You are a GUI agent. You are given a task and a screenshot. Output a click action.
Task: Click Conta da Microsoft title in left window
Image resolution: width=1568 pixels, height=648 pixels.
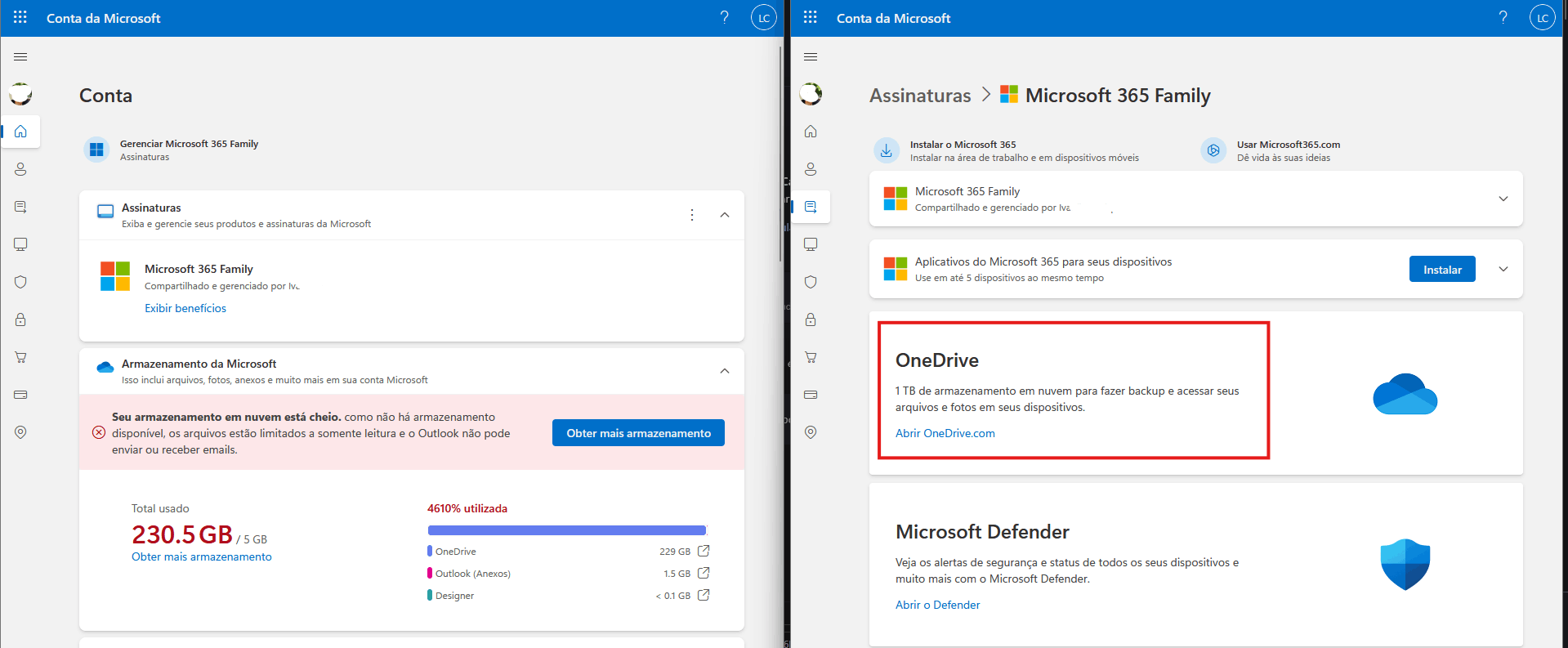[x=104, y=18]
